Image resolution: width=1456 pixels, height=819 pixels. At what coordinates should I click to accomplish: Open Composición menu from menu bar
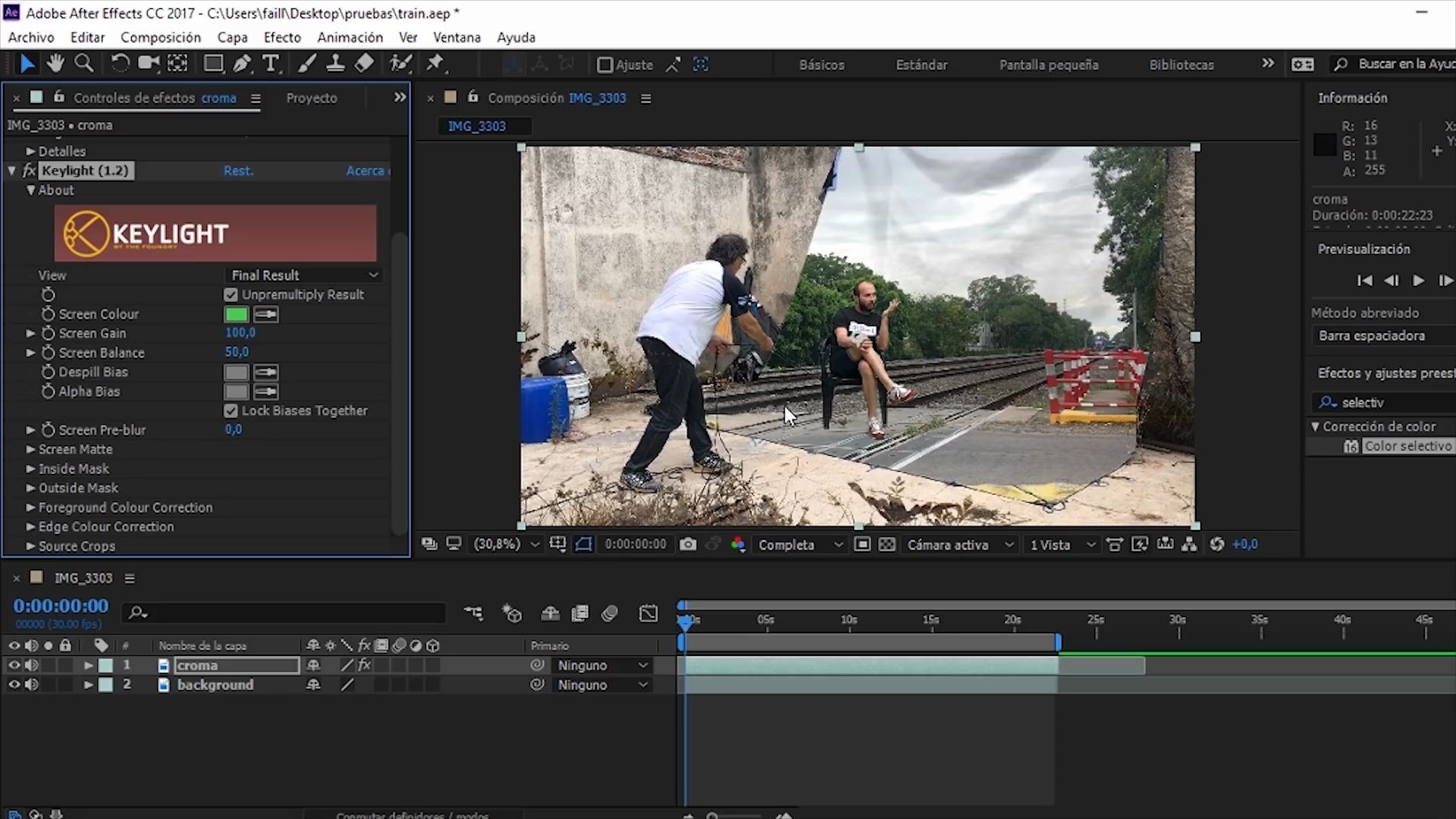[160, 37]
